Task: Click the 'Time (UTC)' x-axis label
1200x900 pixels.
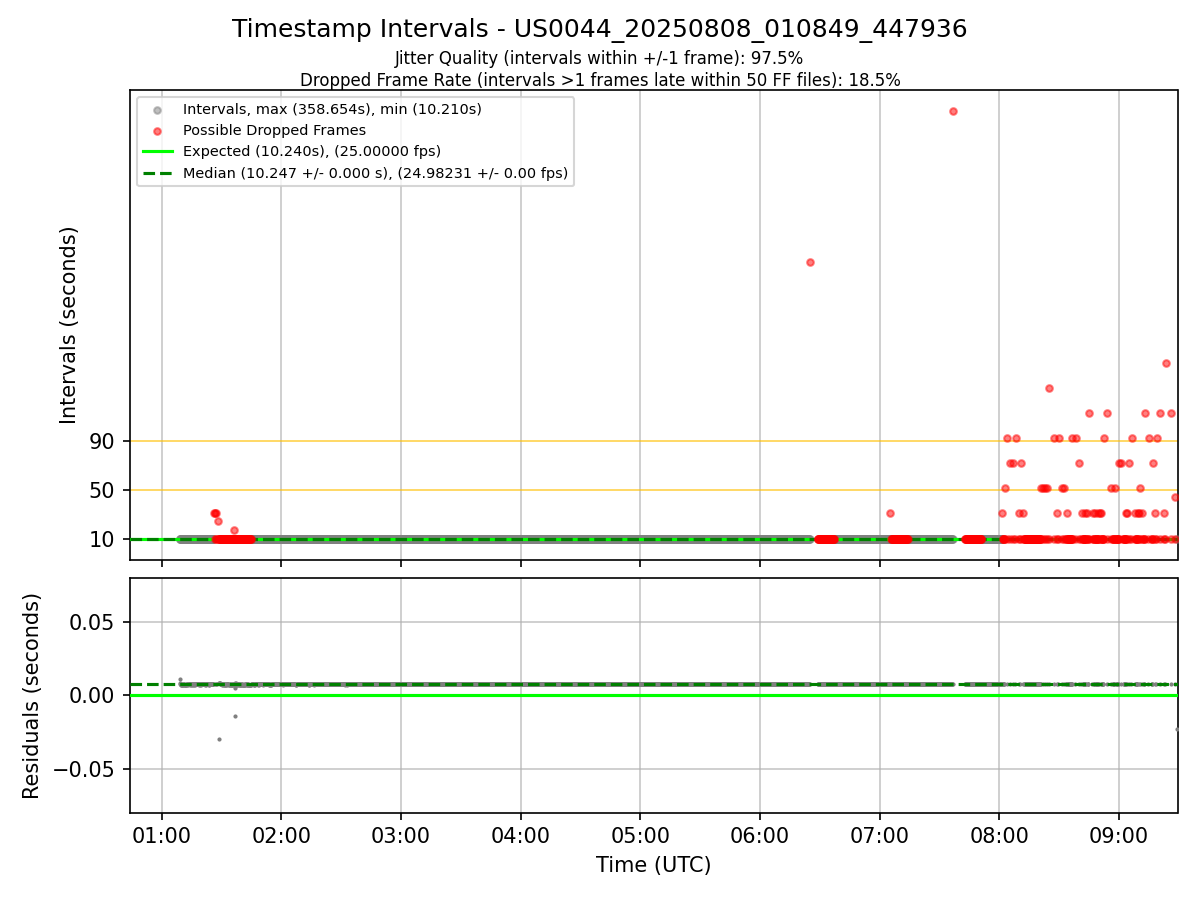Action: (x=653, y=865)
